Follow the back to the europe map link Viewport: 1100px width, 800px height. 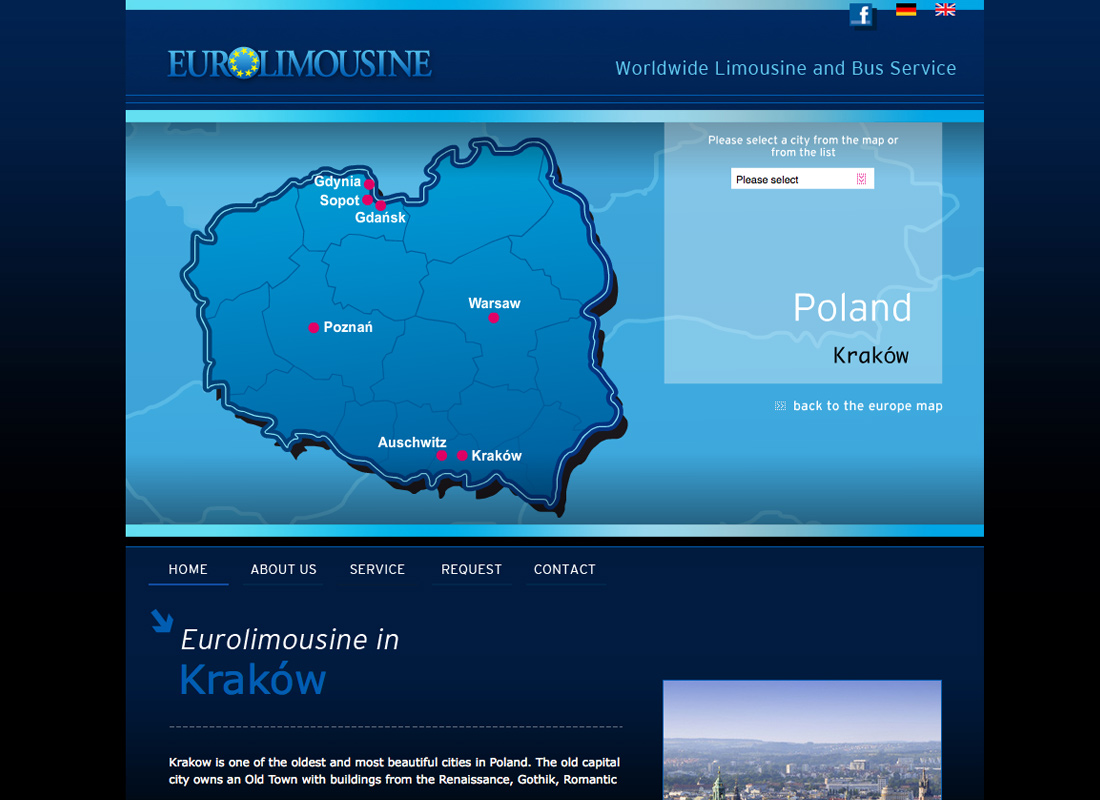(x=868, y=406)
